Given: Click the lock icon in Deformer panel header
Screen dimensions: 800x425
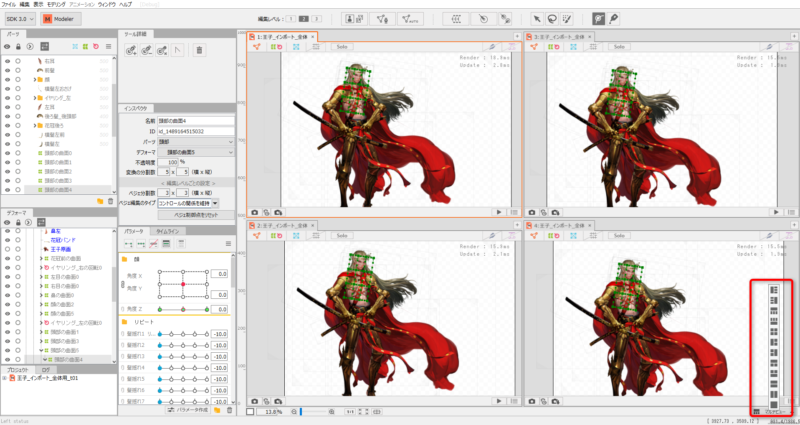Looking at the screenshot, I should 18,223.
